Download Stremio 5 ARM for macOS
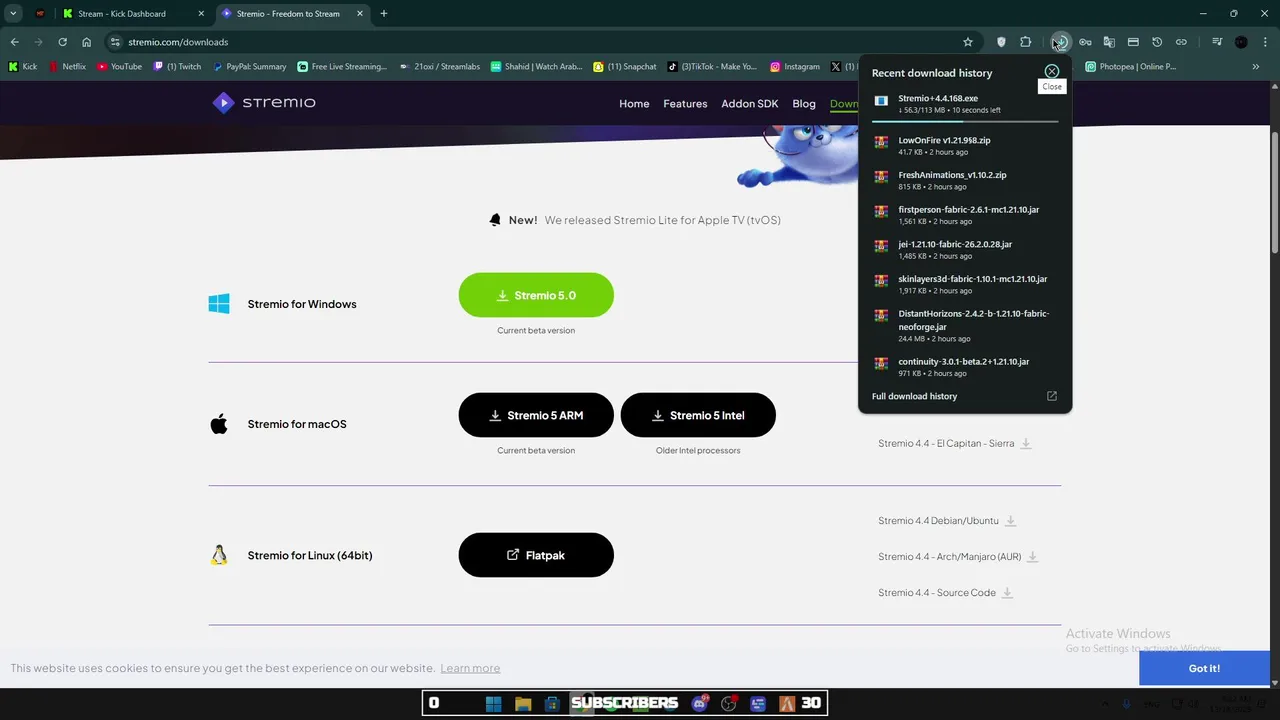 click(x=536, y=415)
